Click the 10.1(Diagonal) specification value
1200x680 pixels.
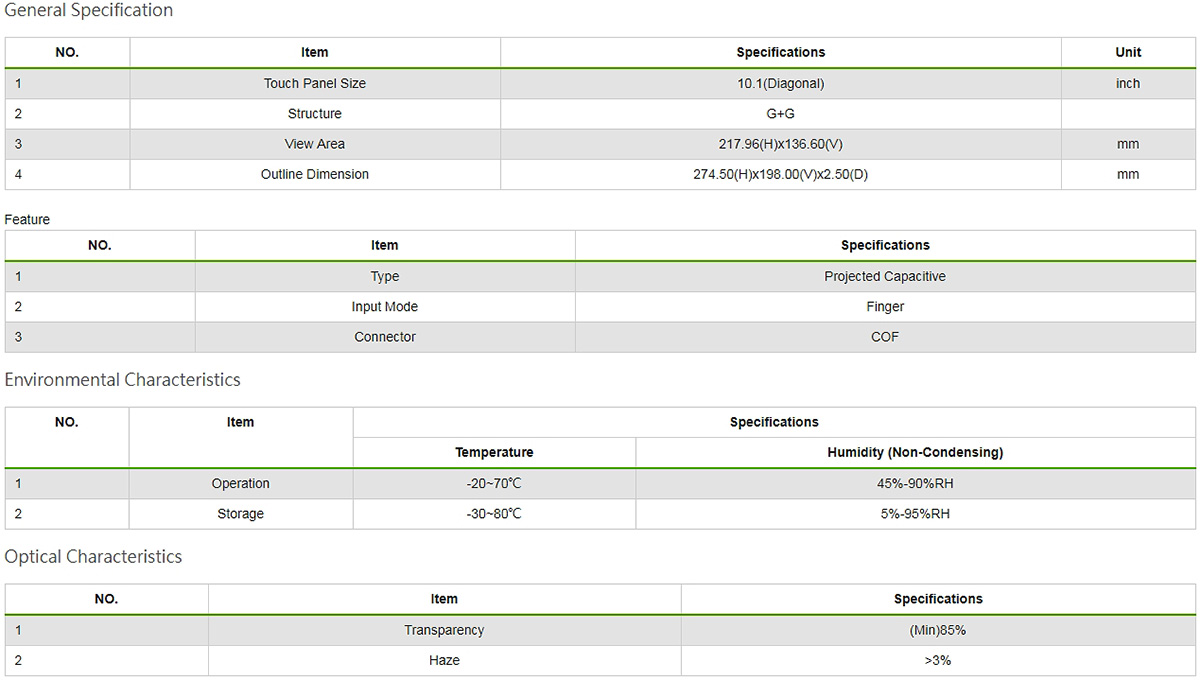coord(780,84)
